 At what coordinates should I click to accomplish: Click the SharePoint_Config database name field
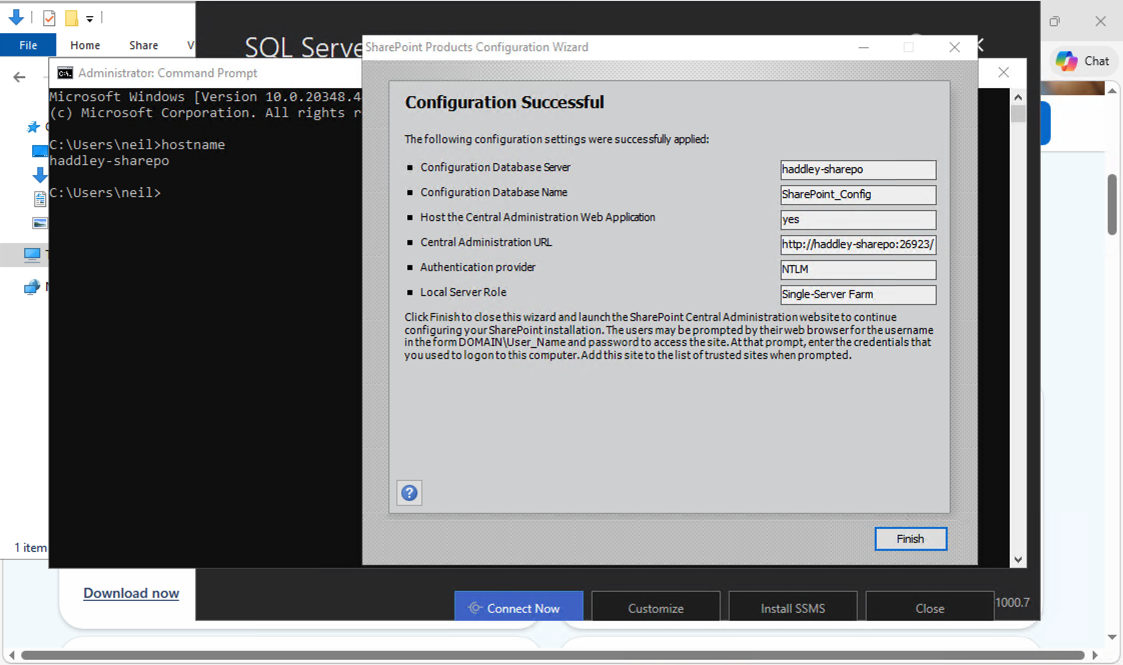pos(858,195)
